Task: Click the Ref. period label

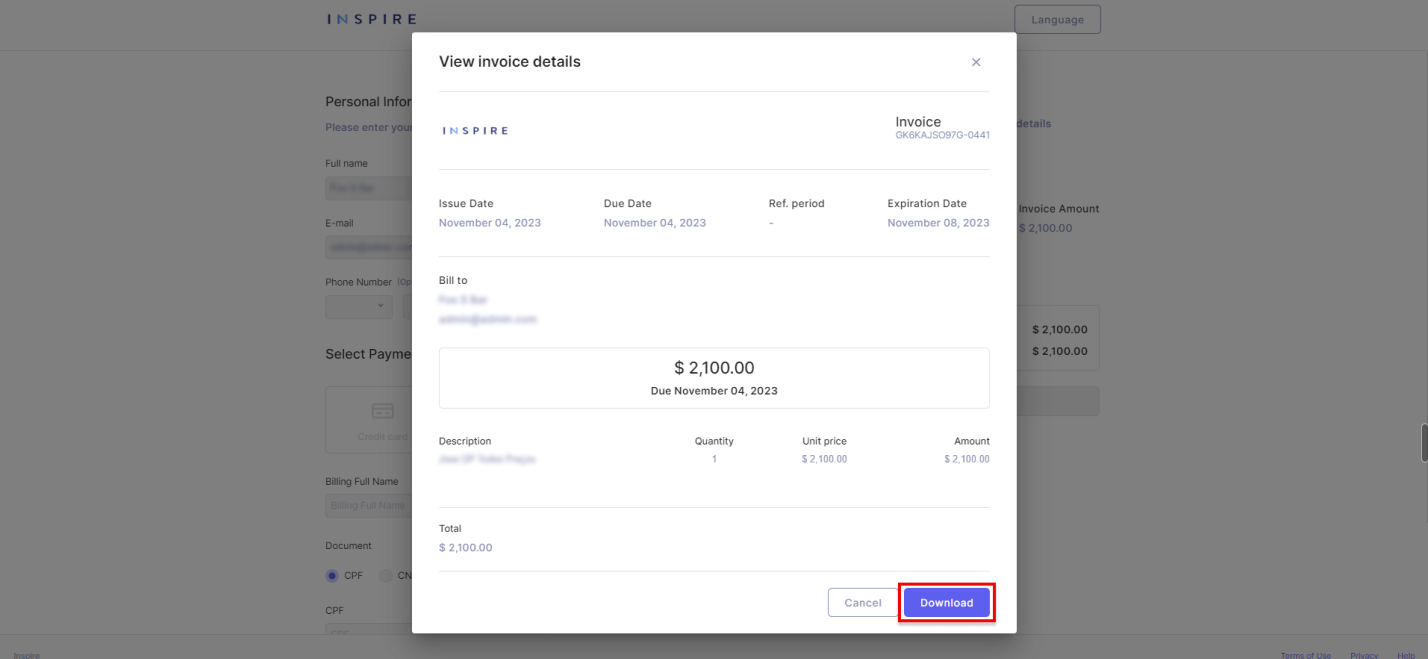Action: [x=797, y=203]
